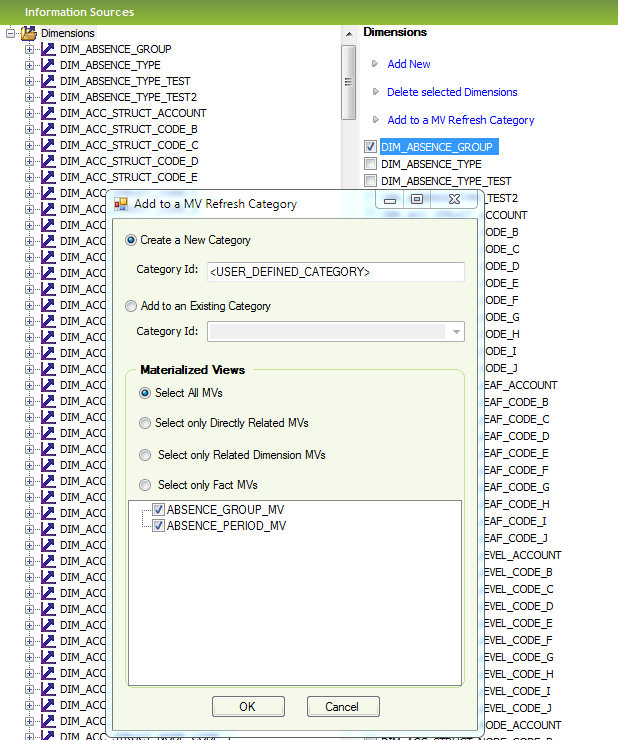618x740 pixels.
Task: Click the Add to a MV Refresh Category link
Action: (460, 120)
